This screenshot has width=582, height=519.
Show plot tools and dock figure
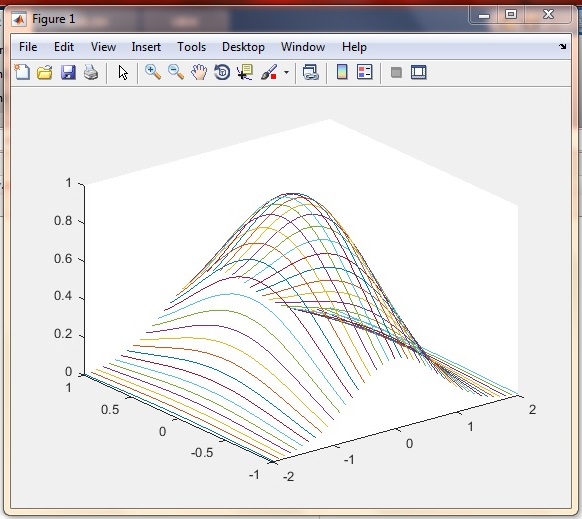tap(419, 72)
